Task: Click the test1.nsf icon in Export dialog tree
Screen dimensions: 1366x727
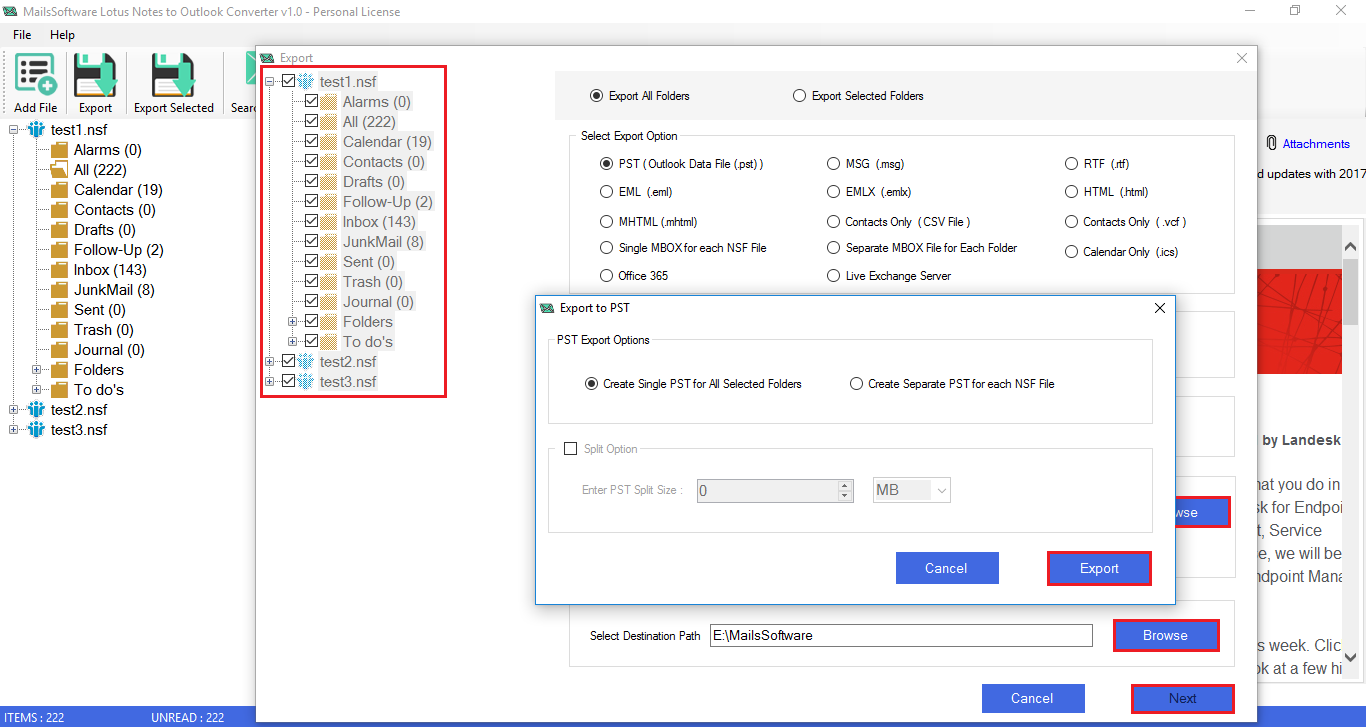Action: pos(306,81)
